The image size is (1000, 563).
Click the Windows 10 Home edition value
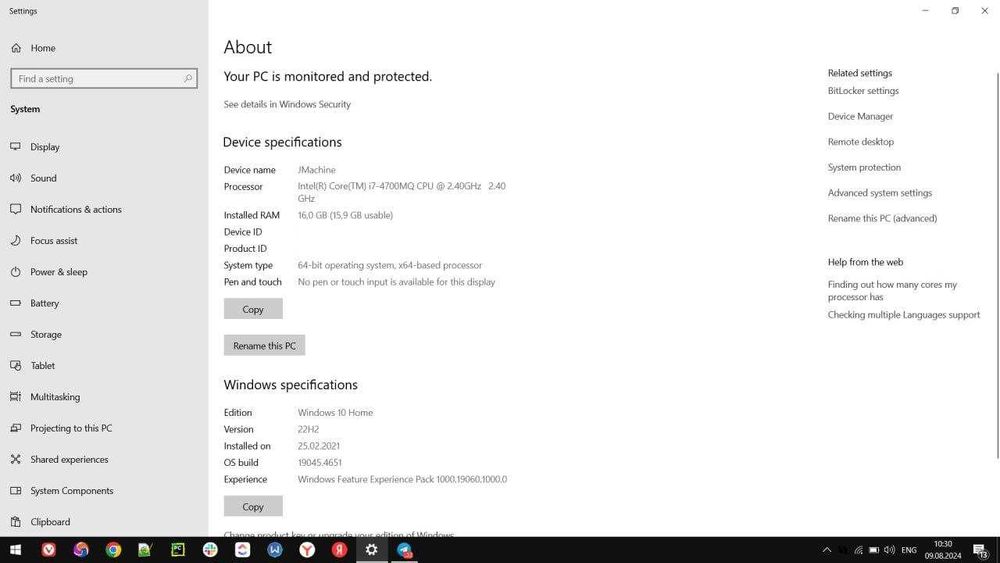[335, 413]
